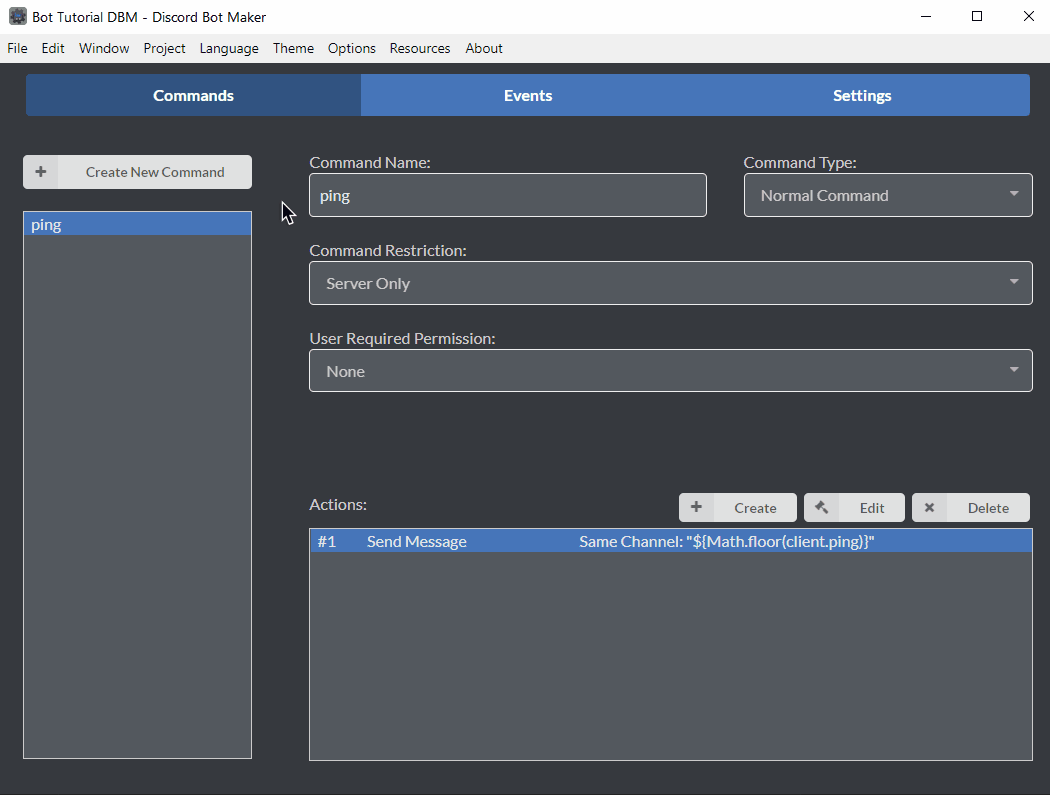
Task: Select the #1 Send Message action row
Action: (x=670, y=541)
